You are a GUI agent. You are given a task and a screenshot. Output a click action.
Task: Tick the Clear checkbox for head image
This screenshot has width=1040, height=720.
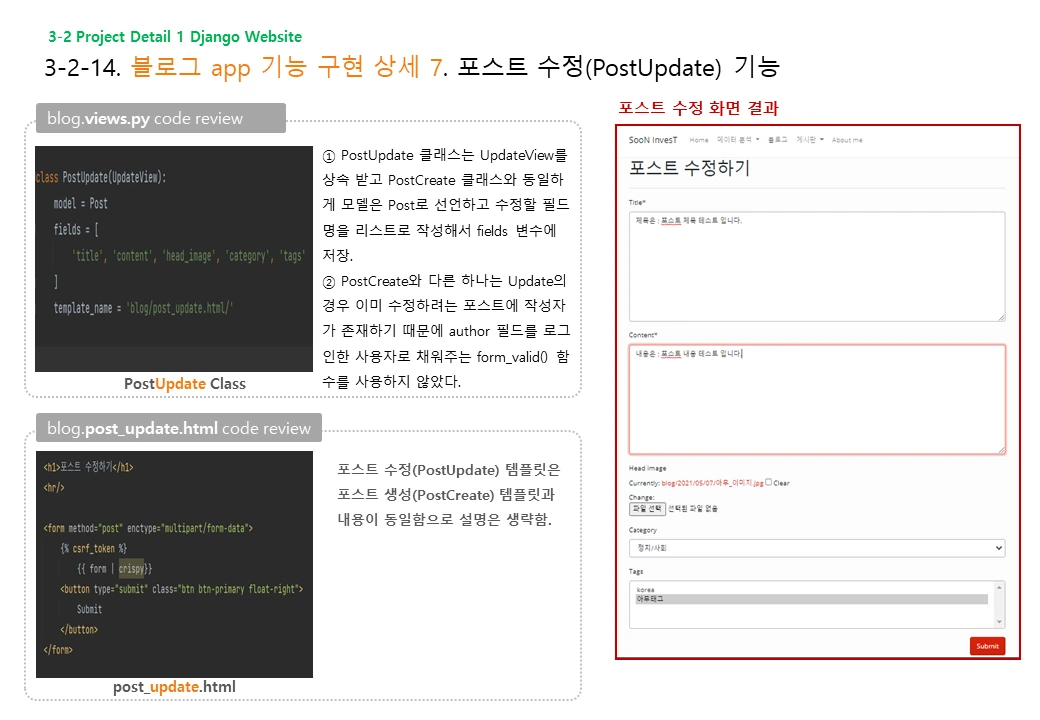(768, 482)
